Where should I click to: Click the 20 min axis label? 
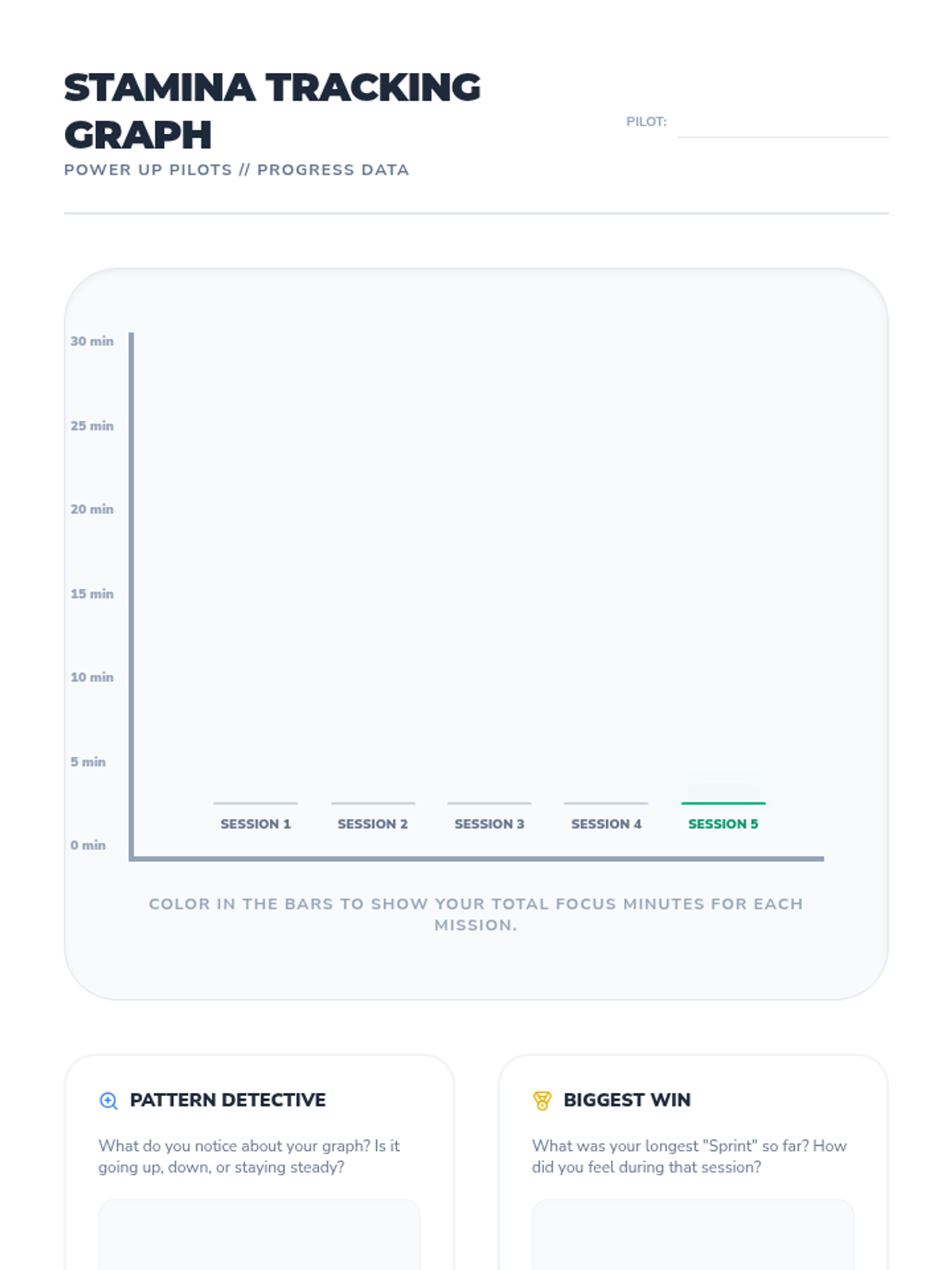[92, 510]
